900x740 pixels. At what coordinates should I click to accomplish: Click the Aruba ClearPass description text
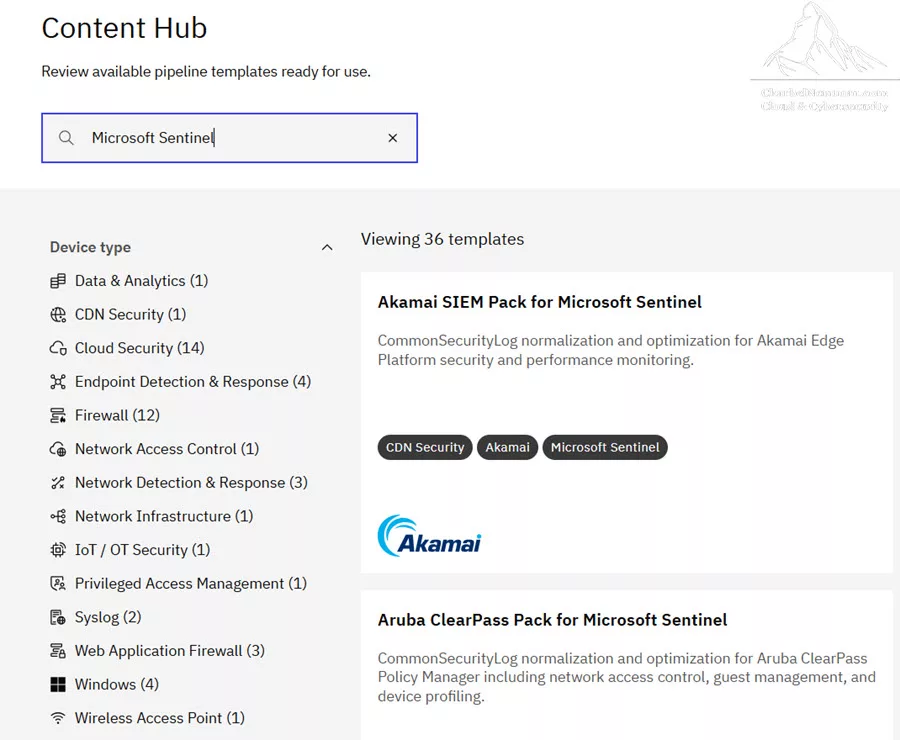(x=627, y=677)
